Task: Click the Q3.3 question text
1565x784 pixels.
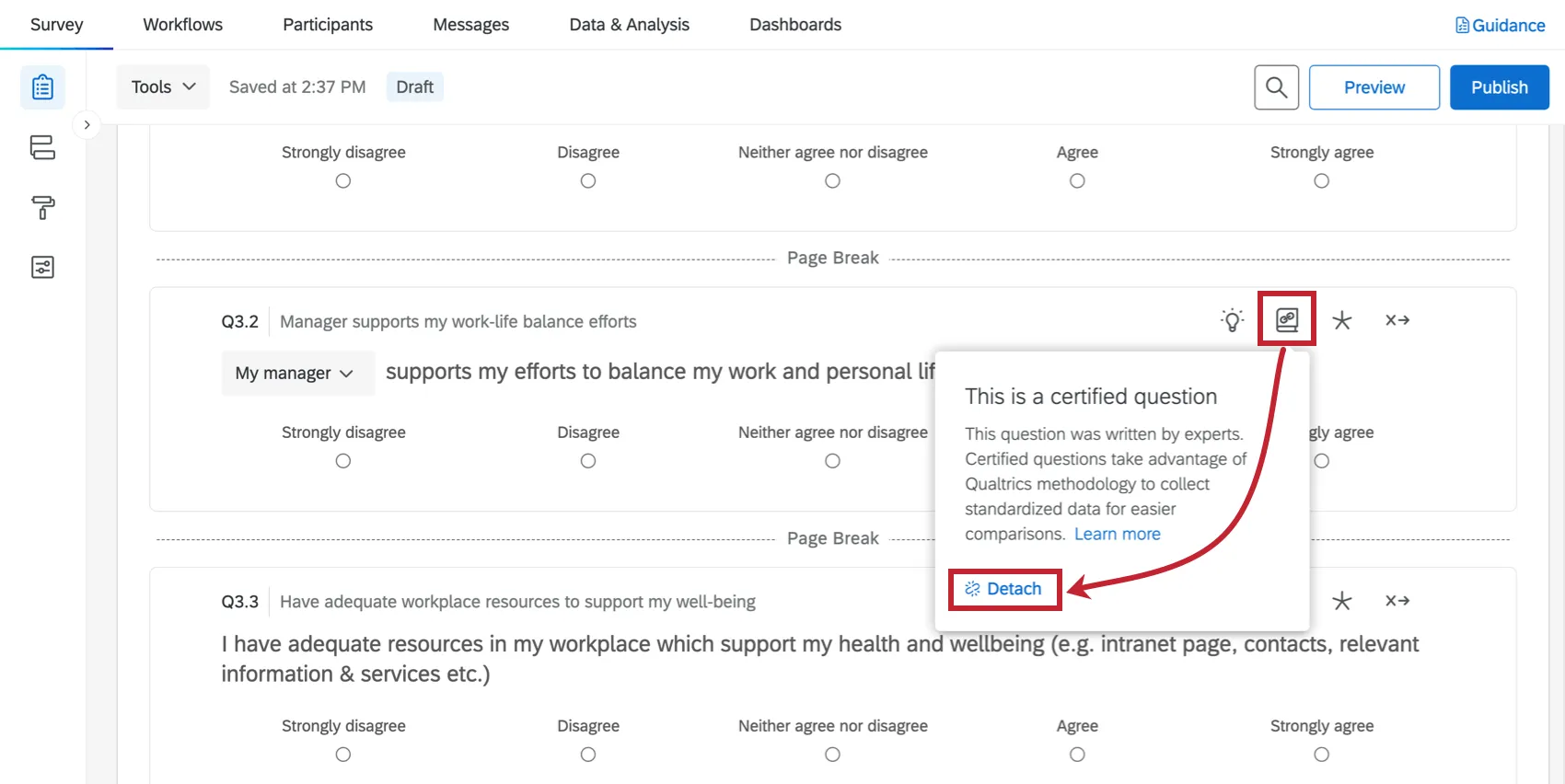Action: point(819,659)
